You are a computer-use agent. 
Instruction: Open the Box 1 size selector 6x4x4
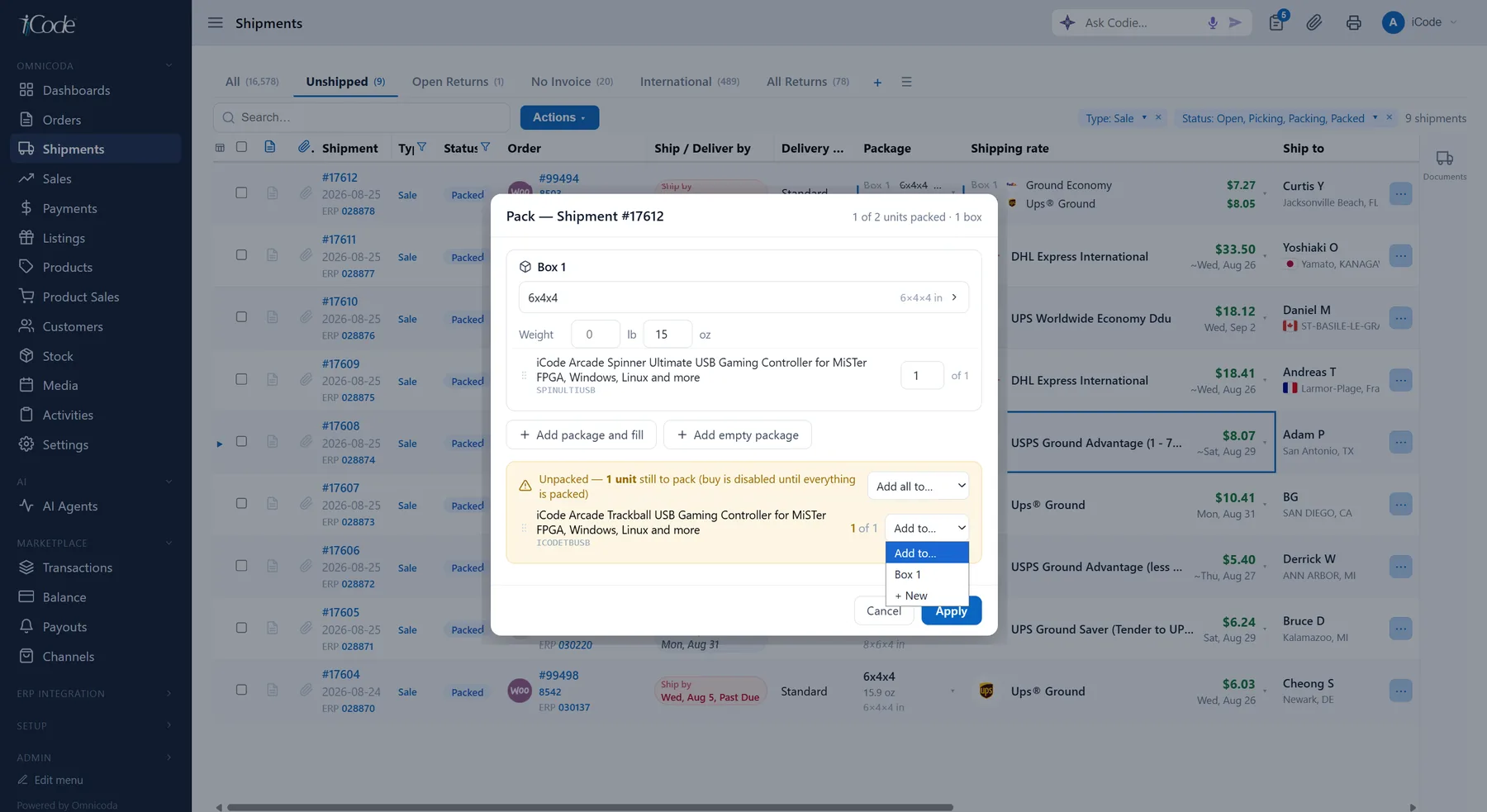point(743,297)
